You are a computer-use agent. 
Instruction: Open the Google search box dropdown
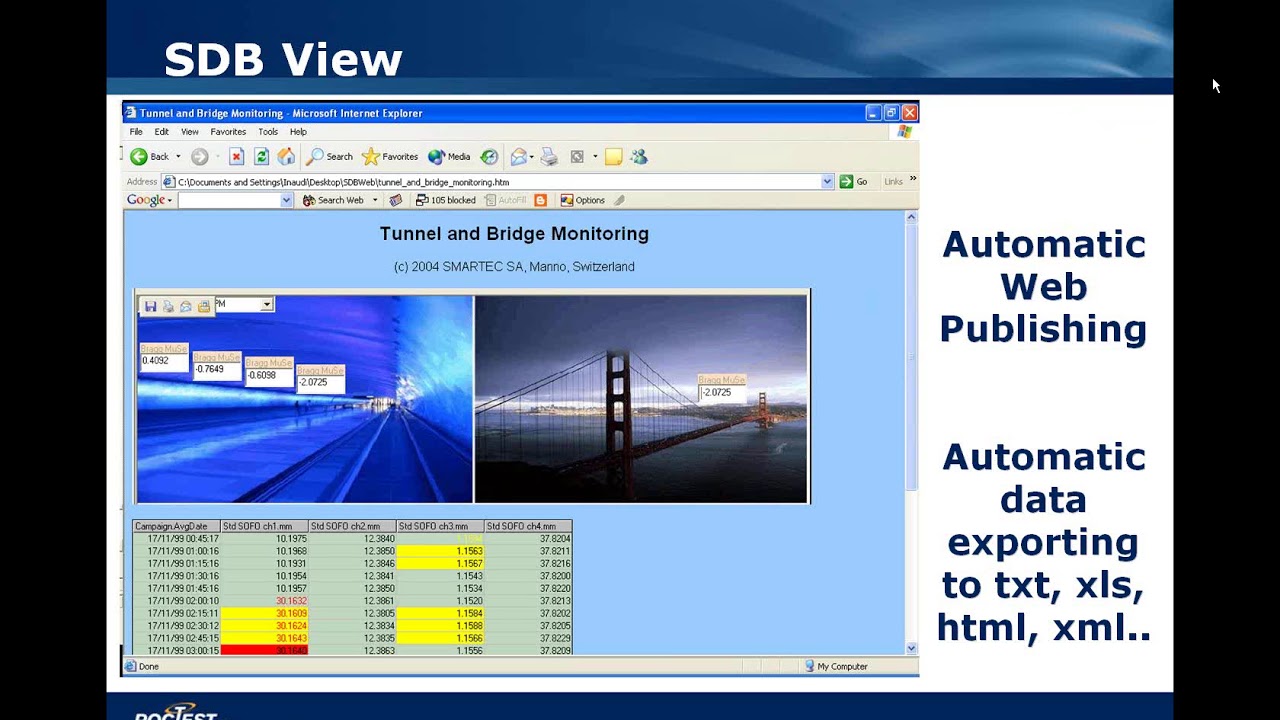click(x=286, y=200)
